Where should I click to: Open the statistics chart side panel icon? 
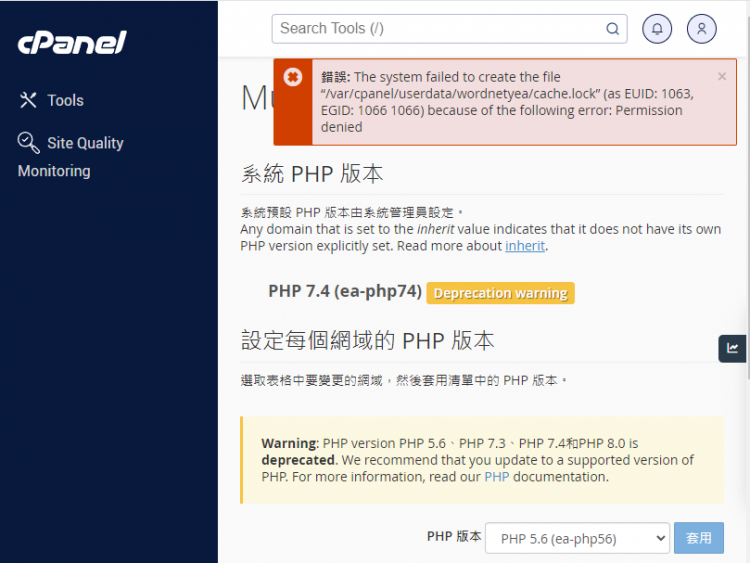732,348
